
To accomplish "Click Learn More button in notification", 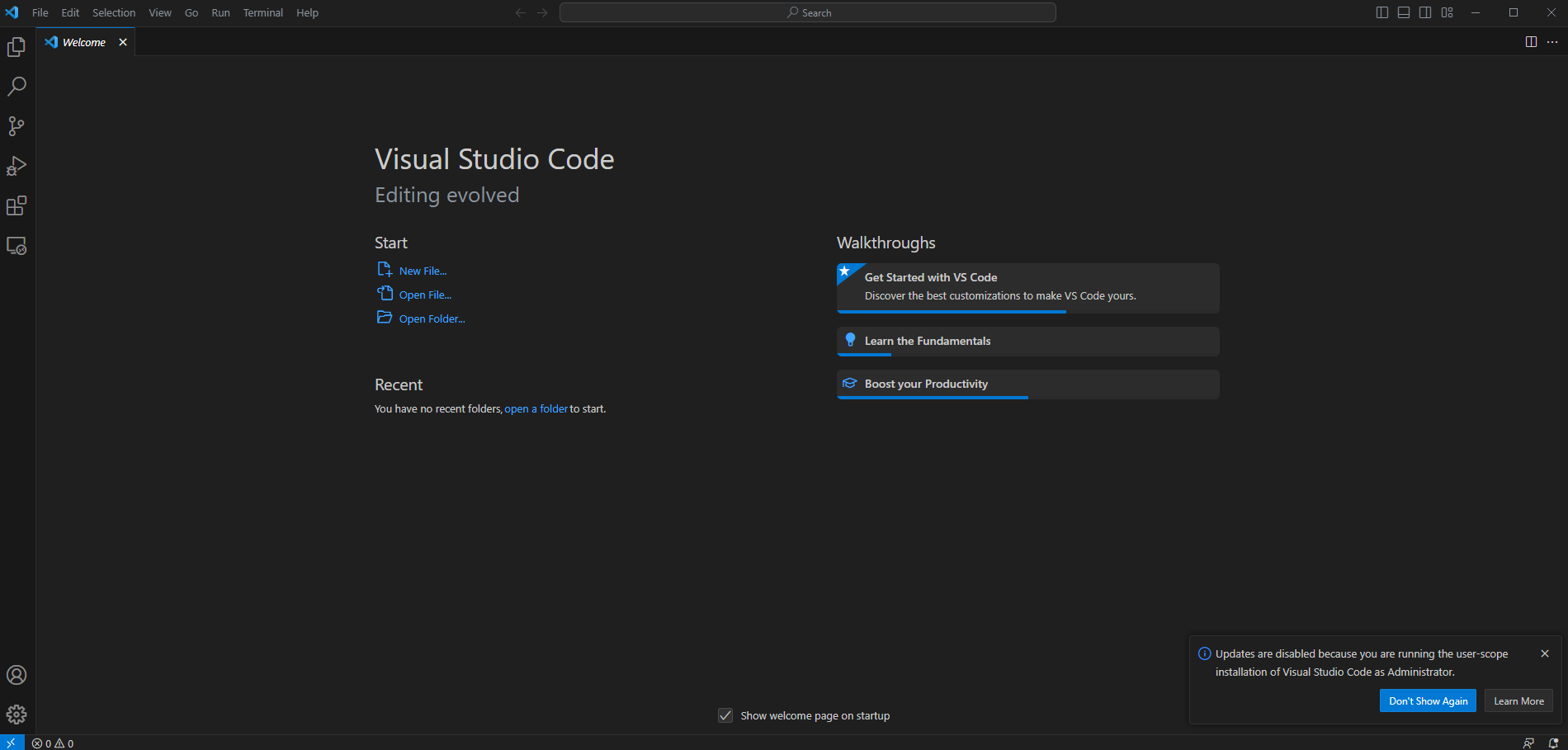I will click(x=1518, y=701).
